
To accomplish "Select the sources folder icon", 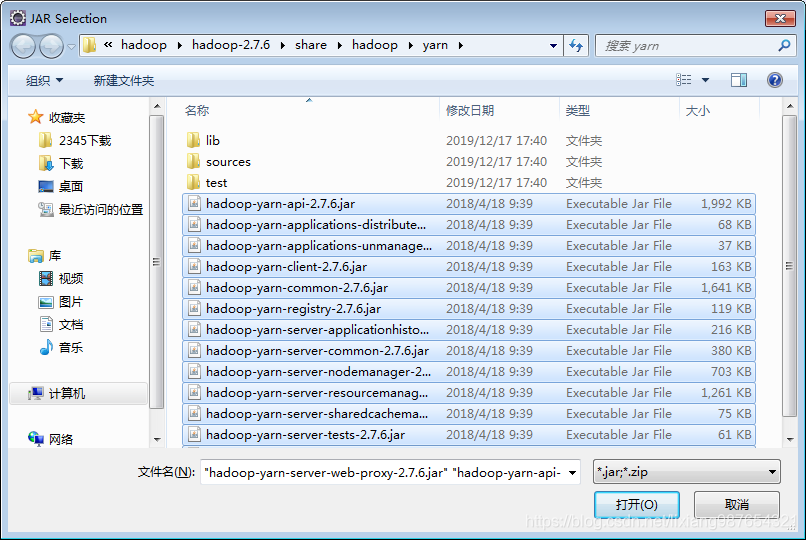I will (194, 161).
